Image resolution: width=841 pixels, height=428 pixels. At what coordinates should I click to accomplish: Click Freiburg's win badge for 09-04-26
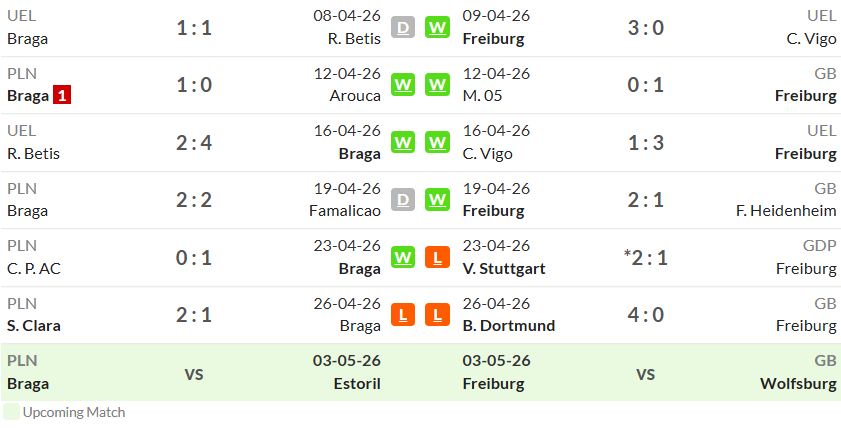coord(437,27)
